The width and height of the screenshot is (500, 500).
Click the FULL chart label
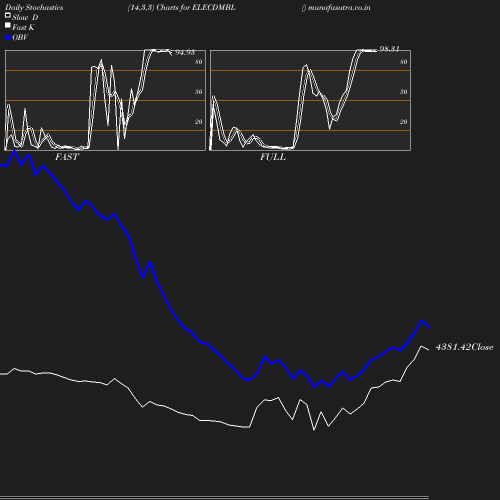point(273,157)
